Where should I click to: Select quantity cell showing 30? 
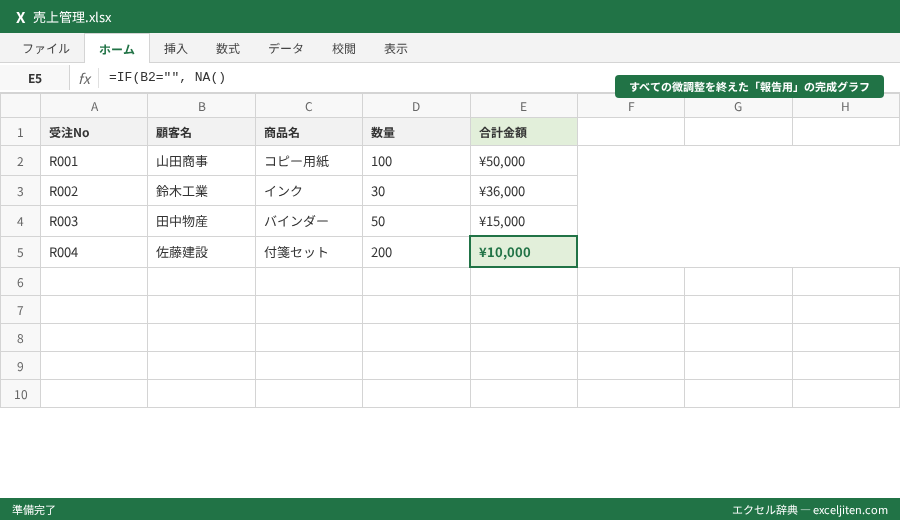coord(416,191)
